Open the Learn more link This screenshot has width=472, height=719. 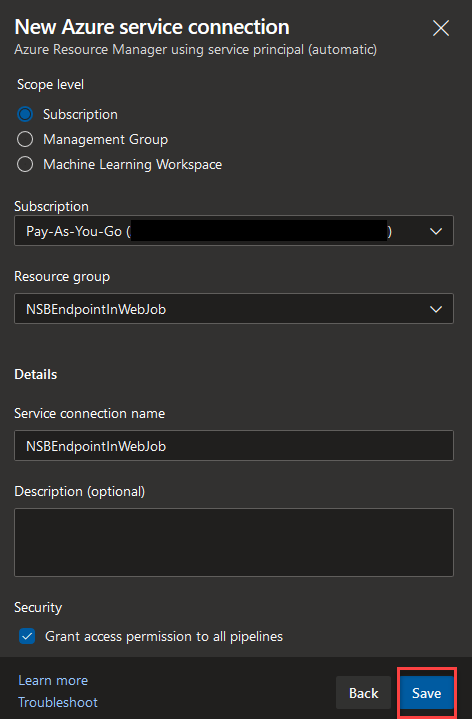[x=53, y=680]
